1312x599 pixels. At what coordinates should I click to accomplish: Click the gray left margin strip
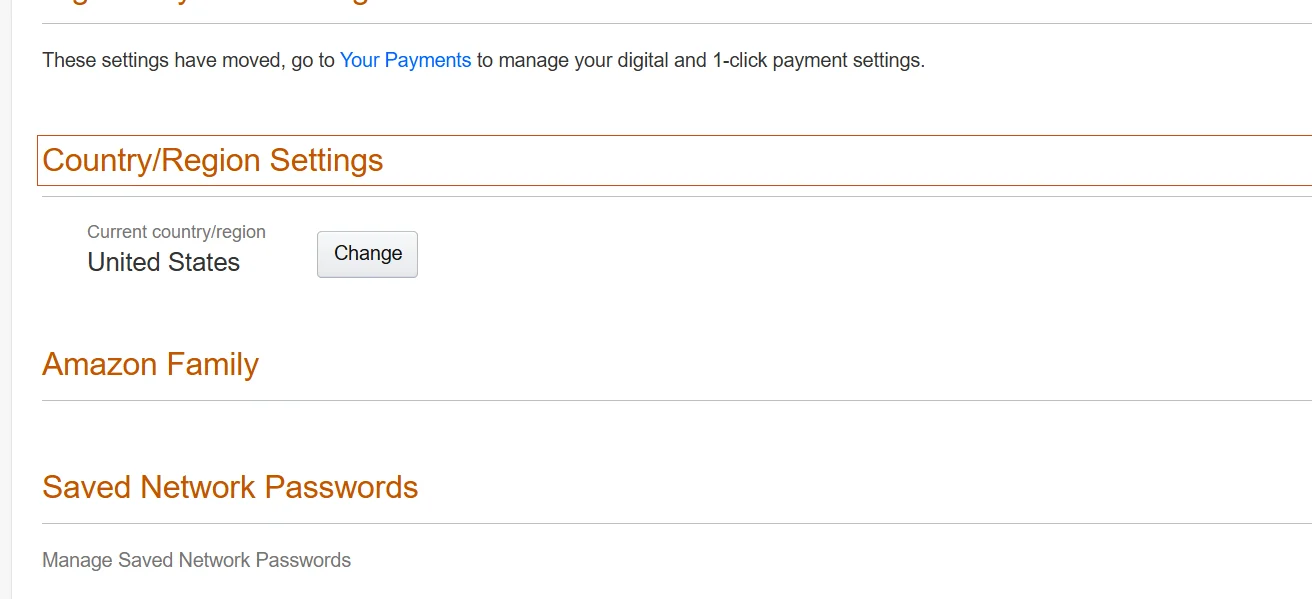[x=5, y=300]
